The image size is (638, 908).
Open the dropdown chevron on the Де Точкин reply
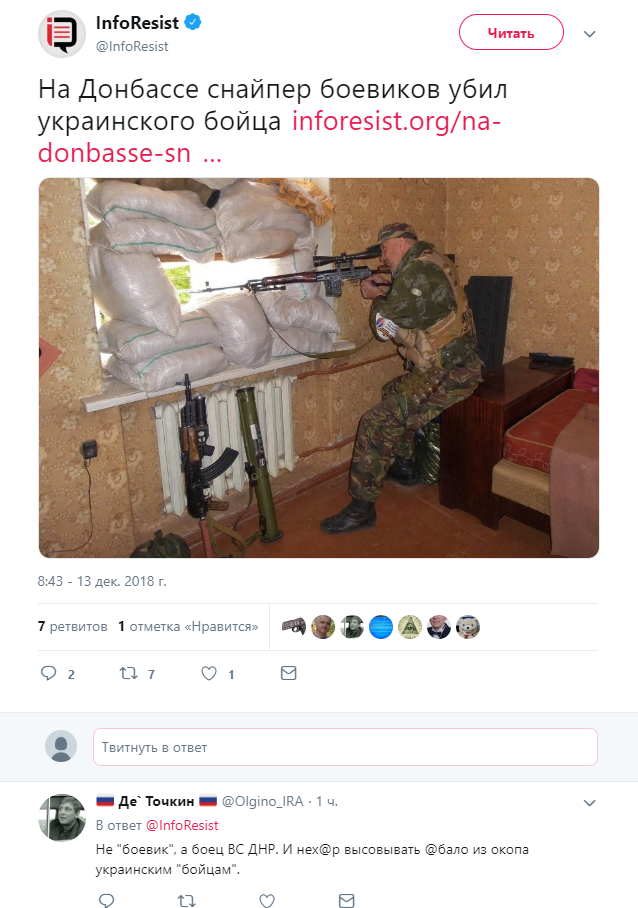(x=589, y=803)
